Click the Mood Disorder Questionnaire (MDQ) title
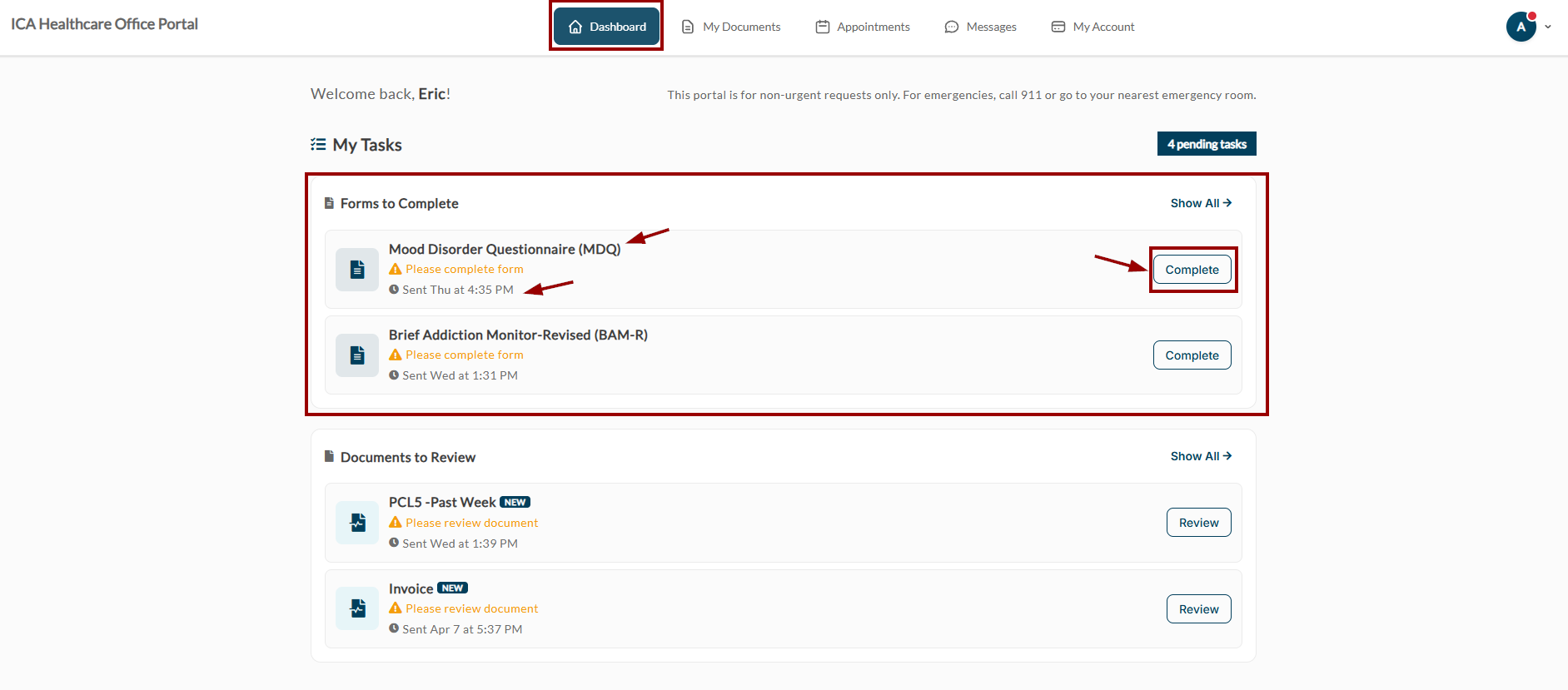Image resolution: width=1568 pixels, height=690 pixels. coord(505,249)
